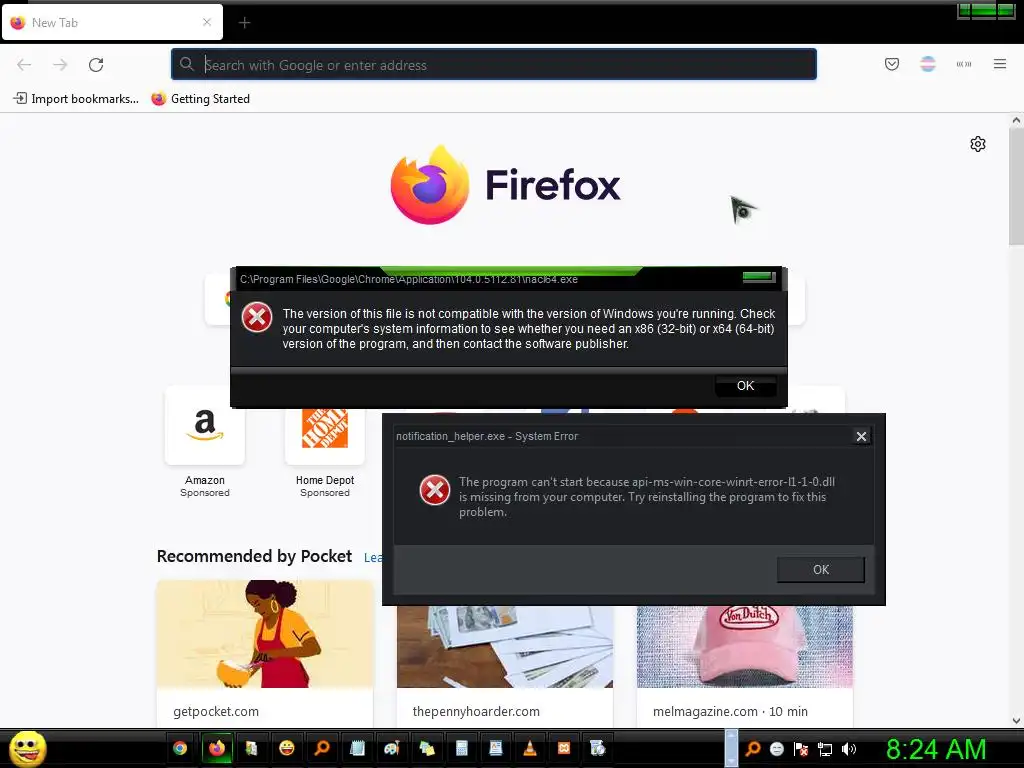Screen dimensions: 1024x768
Task: Click OK in the nacl64.exe error dialog
Action: click(x=745, y=386)
